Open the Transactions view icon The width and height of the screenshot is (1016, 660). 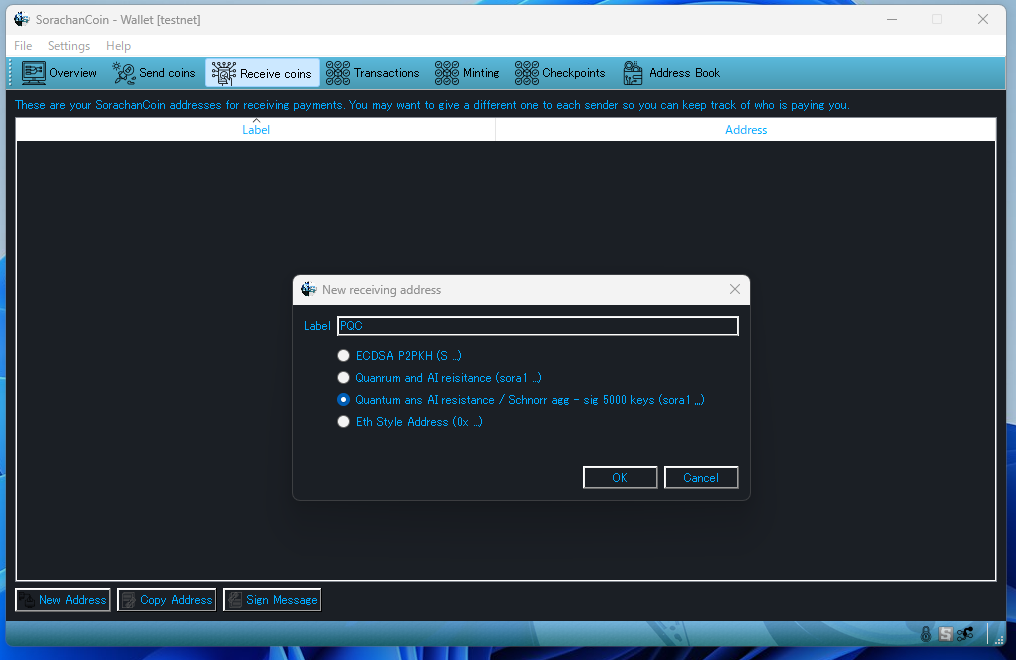click(x=365, y=73)
